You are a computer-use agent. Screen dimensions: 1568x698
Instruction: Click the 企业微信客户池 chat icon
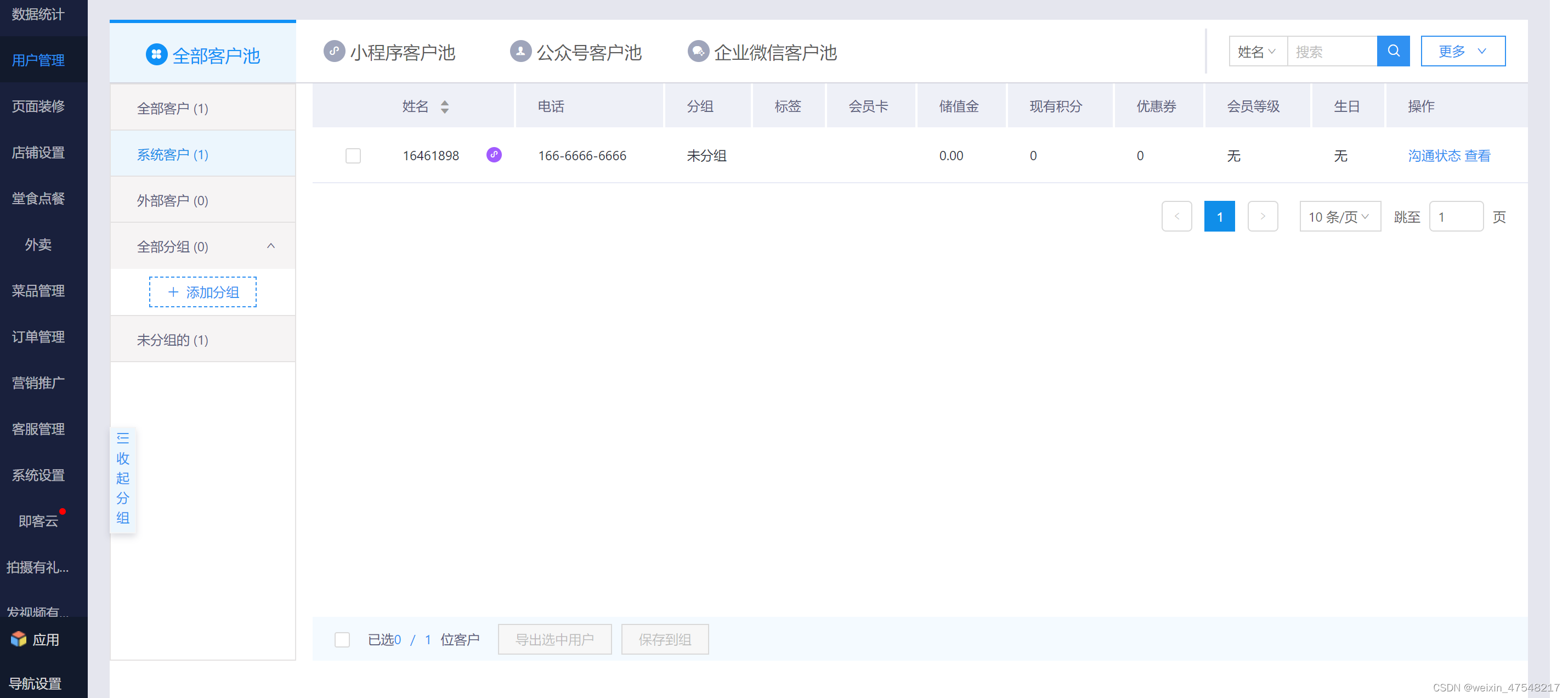698,51
